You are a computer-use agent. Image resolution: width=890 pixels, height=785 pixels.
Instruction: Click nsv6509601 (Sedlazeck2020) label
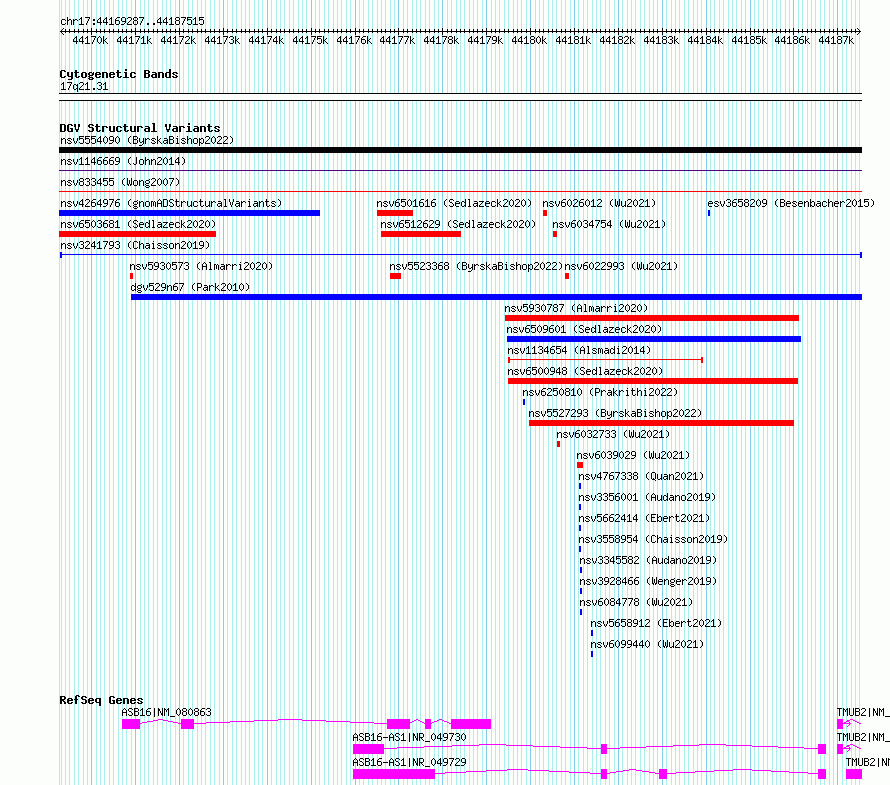pyautogui.click(x=584, y=329)
